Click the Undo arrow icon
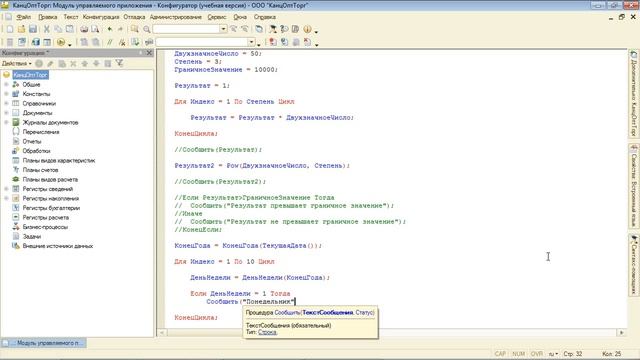The height and width of the screenshot is (360, 640). pos(110,29)
